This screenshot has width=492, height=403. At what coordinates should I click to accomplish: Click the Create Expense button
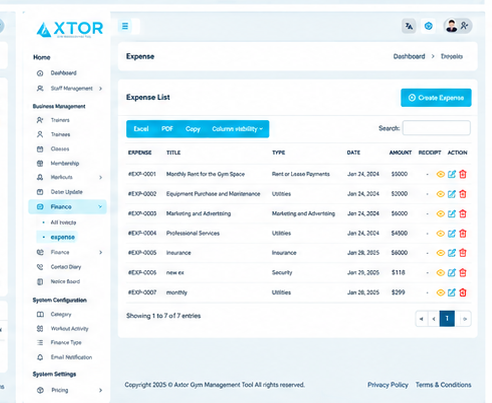coord(436,98)
